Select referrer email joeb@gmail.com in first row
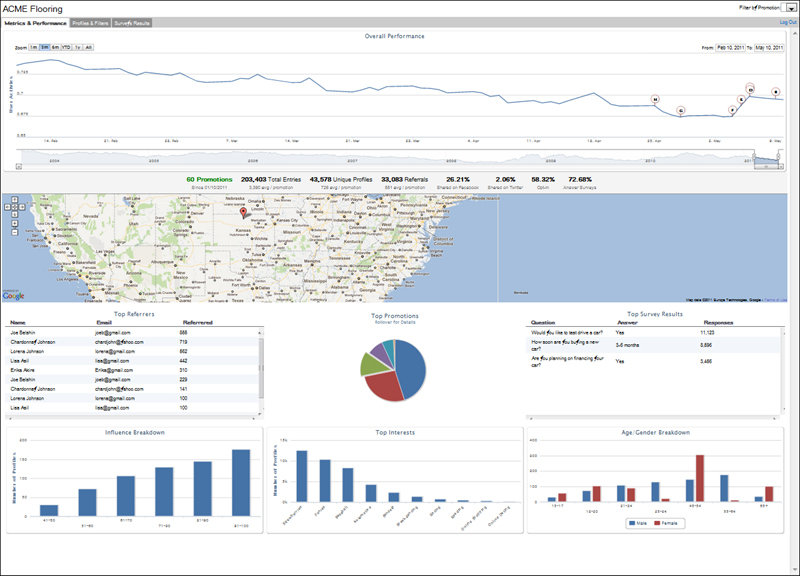The width and height of the screenshot is (800, 576). [x=113, y=333]
